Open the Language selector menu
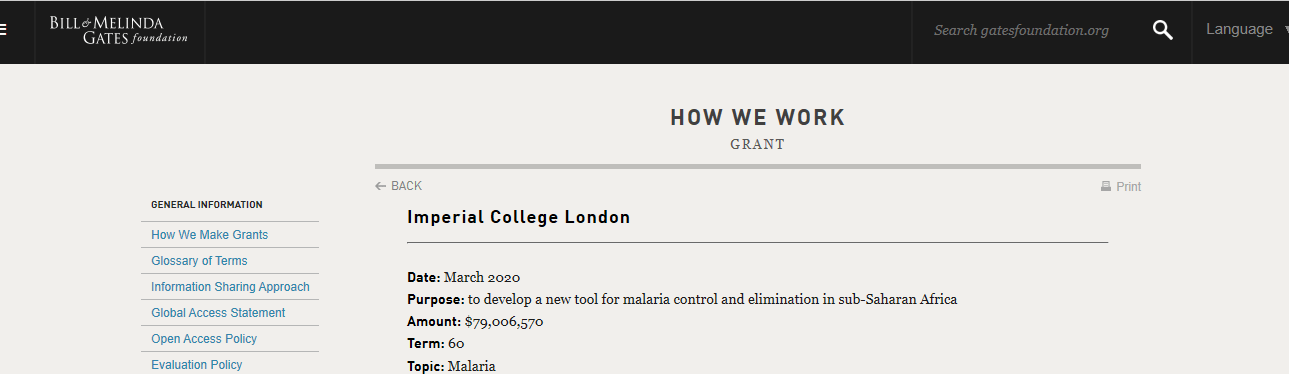Viewport: 1289px width, 374px height. click(x=1240, y=30)
